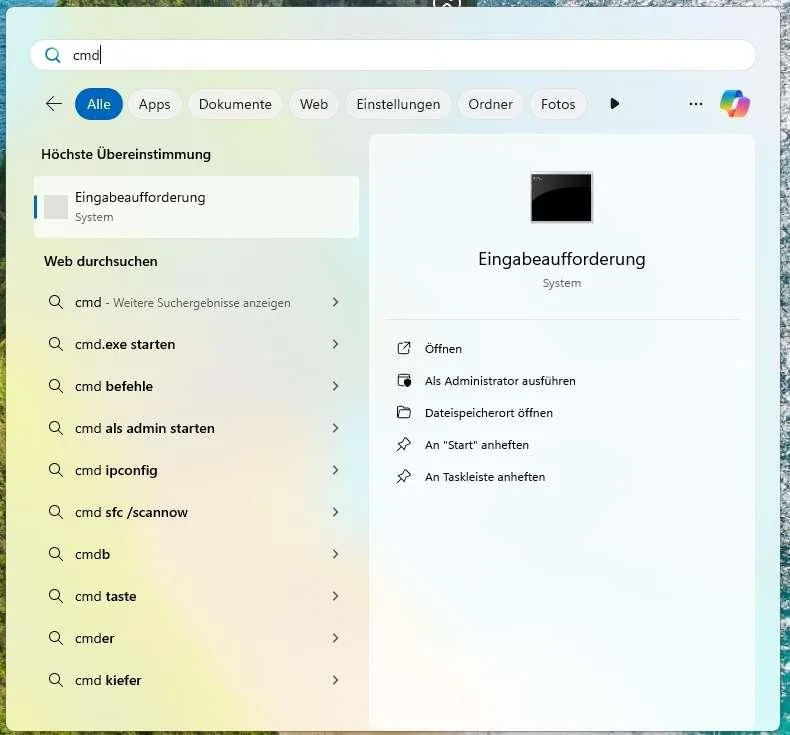Image resolution: width=790 pixels, height=735 pixels.
Task: Click the magnifier icon beside cmd ipconfig
Action: click(56, 470)
